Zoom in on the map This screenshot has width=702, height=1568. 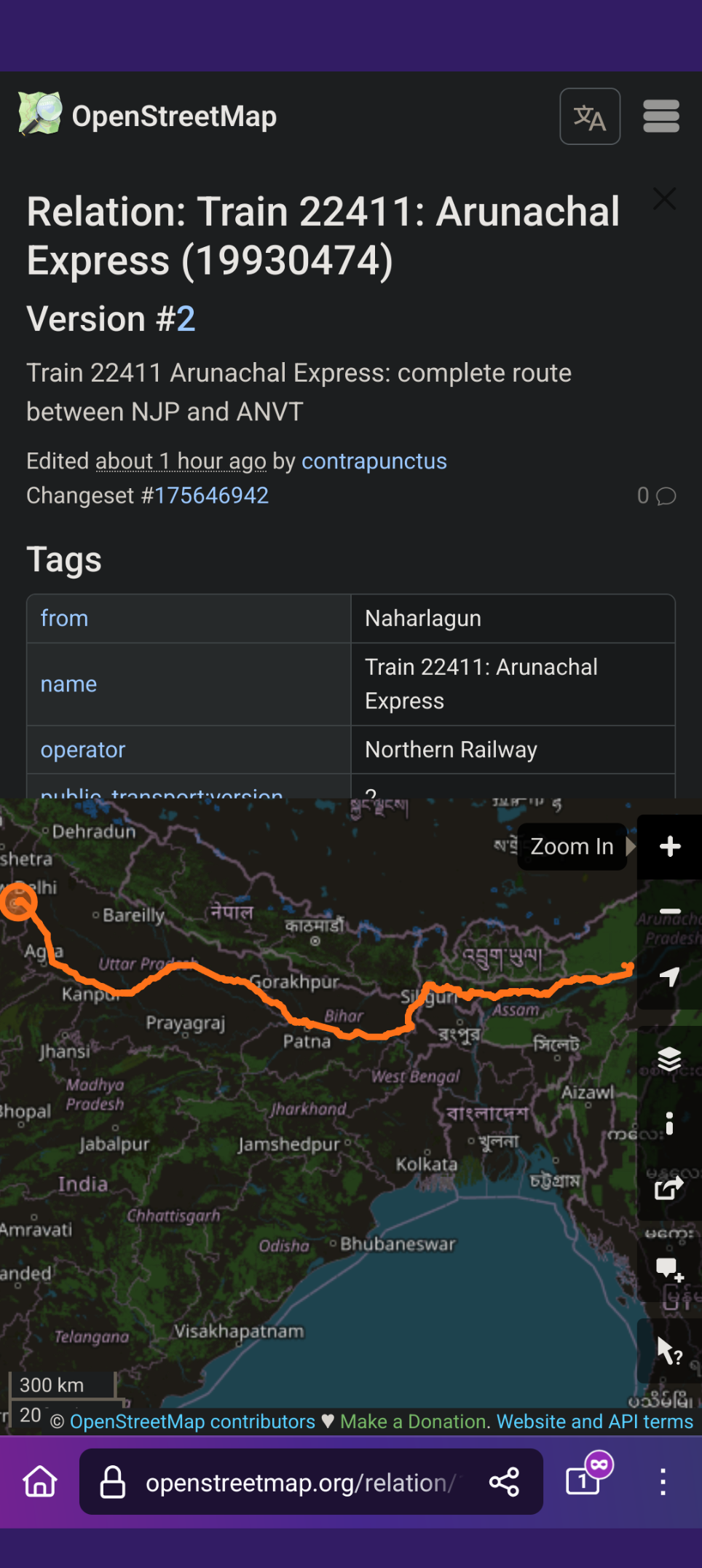(x=669, y=846)
